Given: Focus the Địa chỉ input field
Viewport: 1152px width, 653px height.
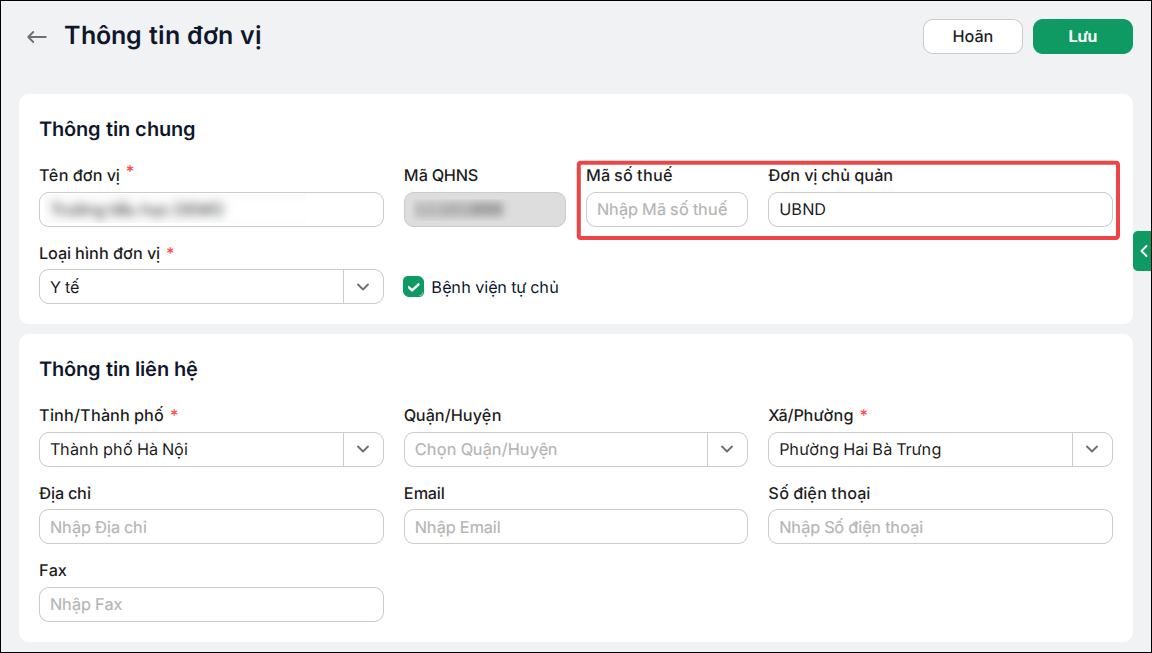Looking at the screenshot, I should [x=212, y=527].
